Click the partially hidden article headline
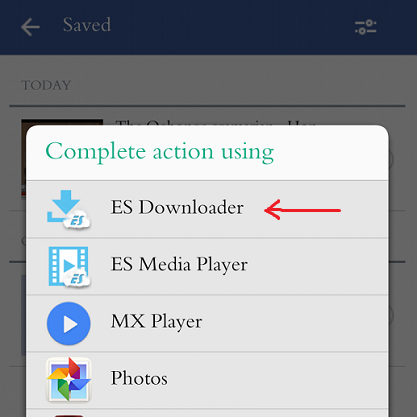Screen dimensions: 420x417 pos(215,123)
